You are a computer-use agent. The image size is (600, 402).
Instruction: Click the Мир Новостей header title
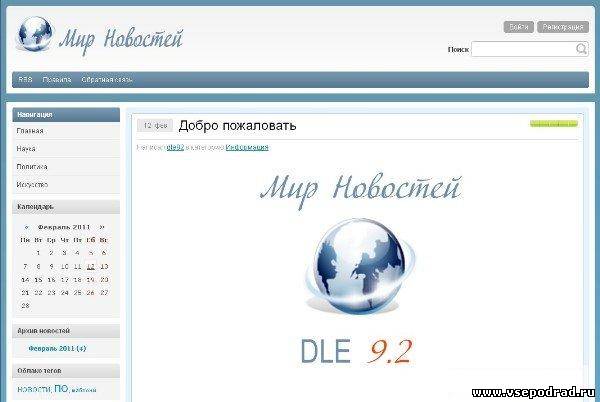pyautogui.click(x=121, y=39)
